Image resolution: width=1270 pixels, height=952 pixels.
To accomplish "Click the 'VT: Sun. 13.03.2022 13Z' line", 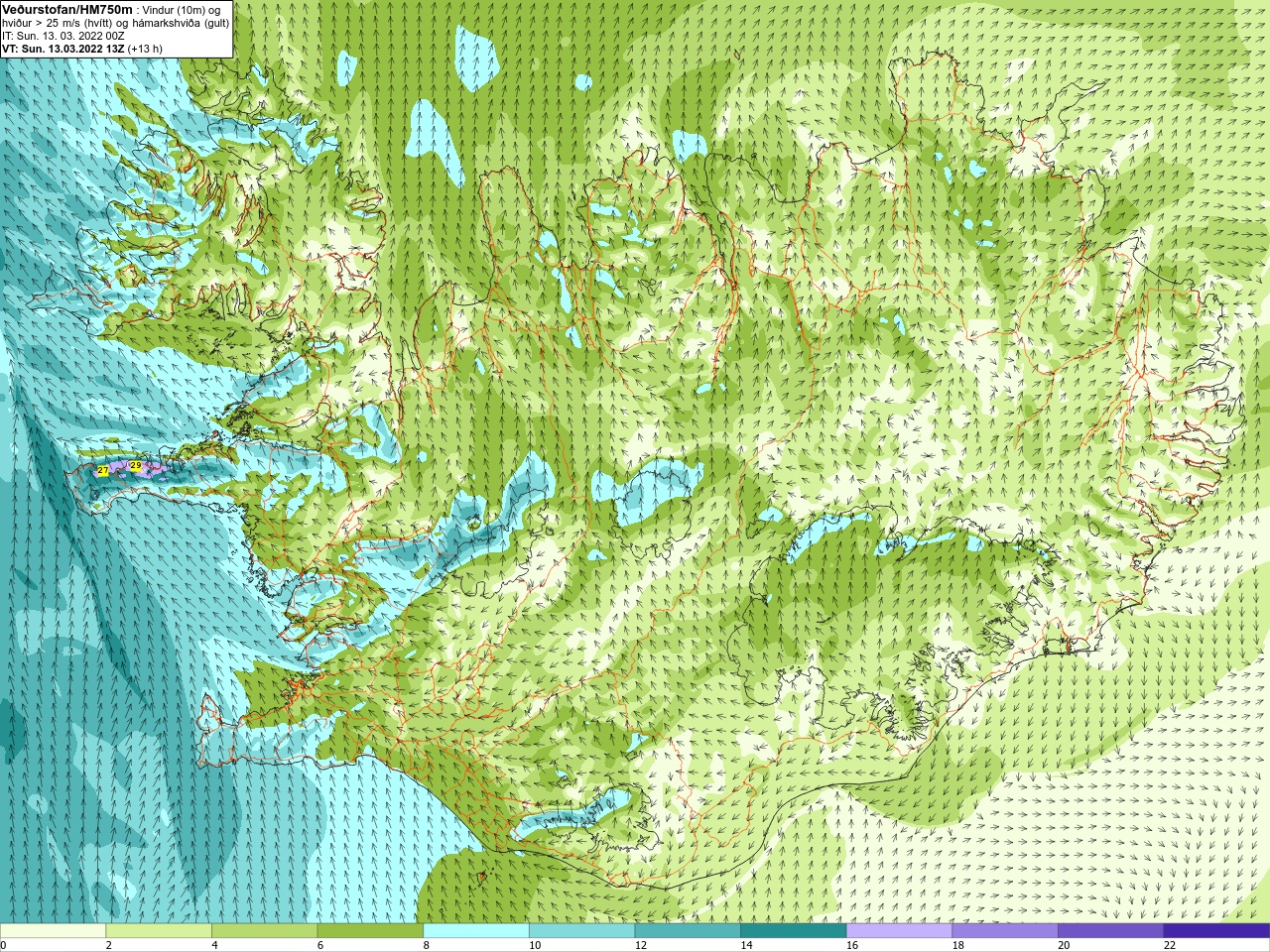I will click(x=63, y=49).
